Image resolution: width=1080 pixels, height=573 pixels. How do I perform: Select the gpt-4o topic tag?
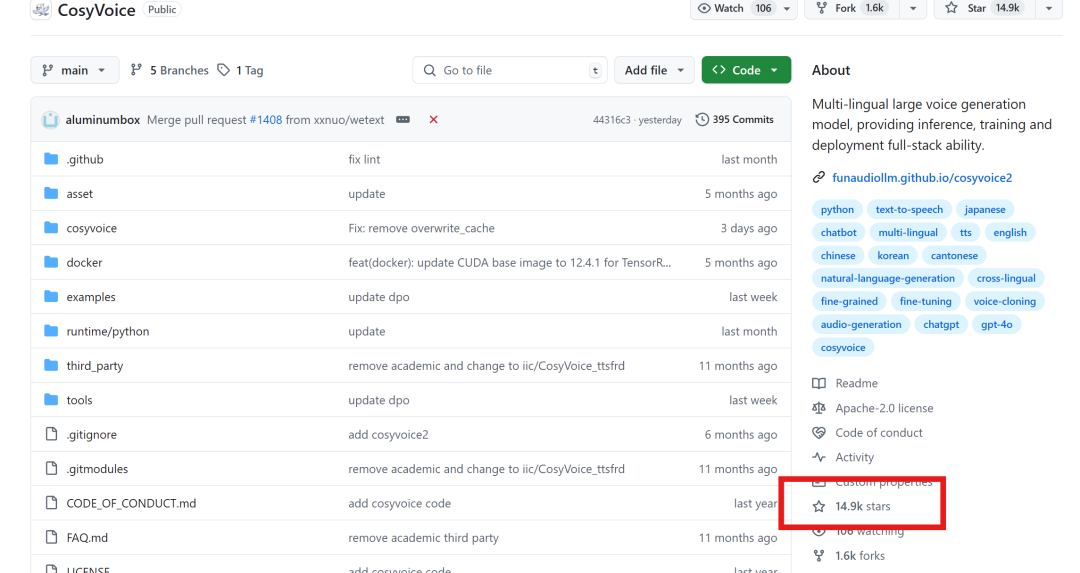[x=997, y=324]
